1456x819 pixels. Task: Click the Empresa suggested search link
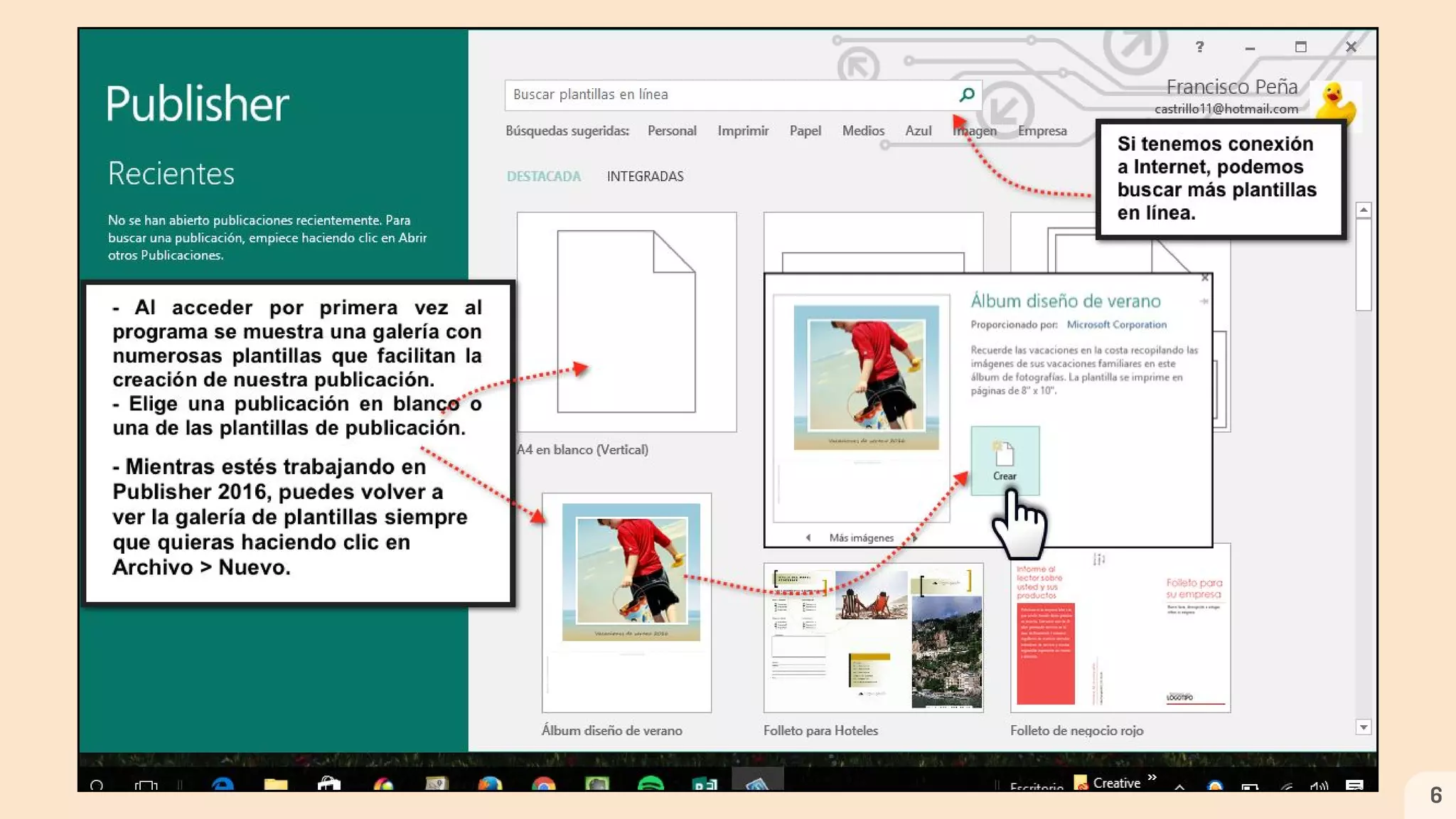click(x=1042, y=131)
